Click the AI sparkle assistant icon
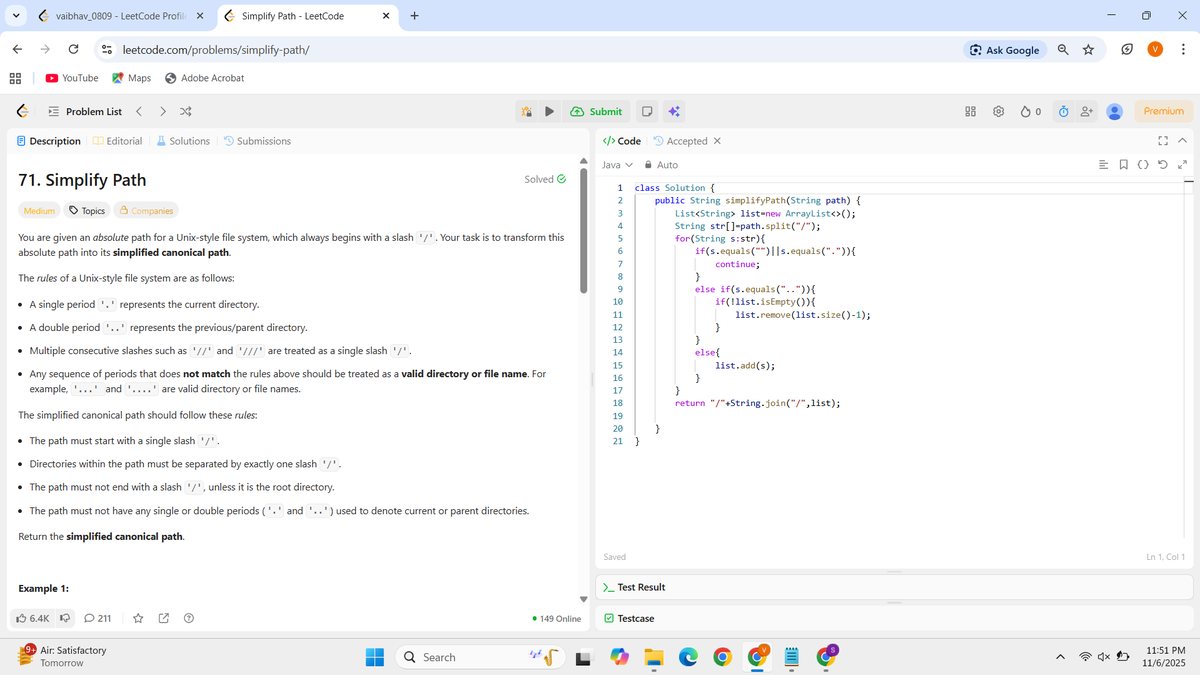The width and height of the screenshot is (1200, 675). 673,112
